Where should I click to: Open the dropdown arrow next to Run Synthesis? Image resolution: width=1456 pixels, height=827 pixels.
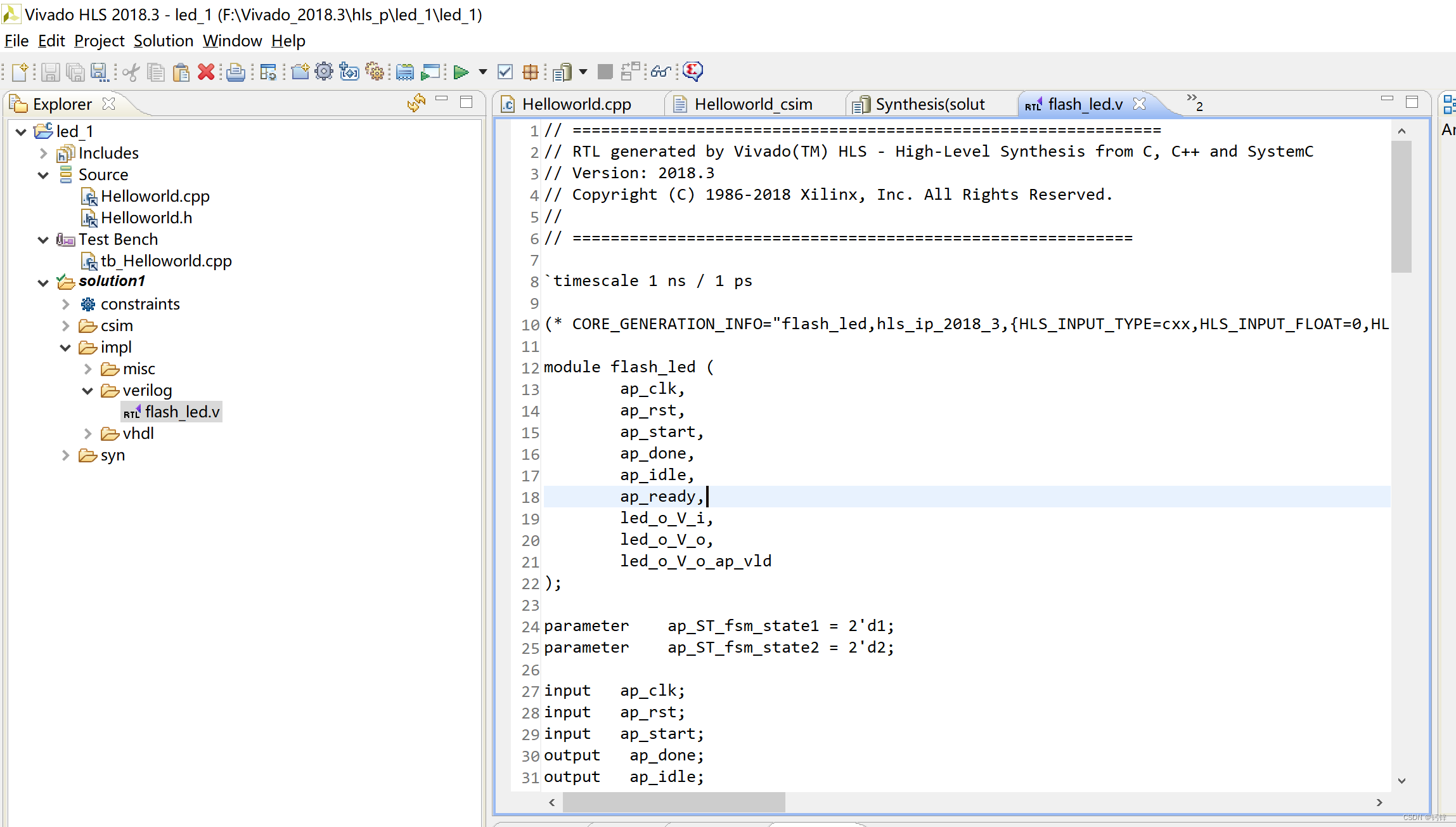click(x=483, y=72)
